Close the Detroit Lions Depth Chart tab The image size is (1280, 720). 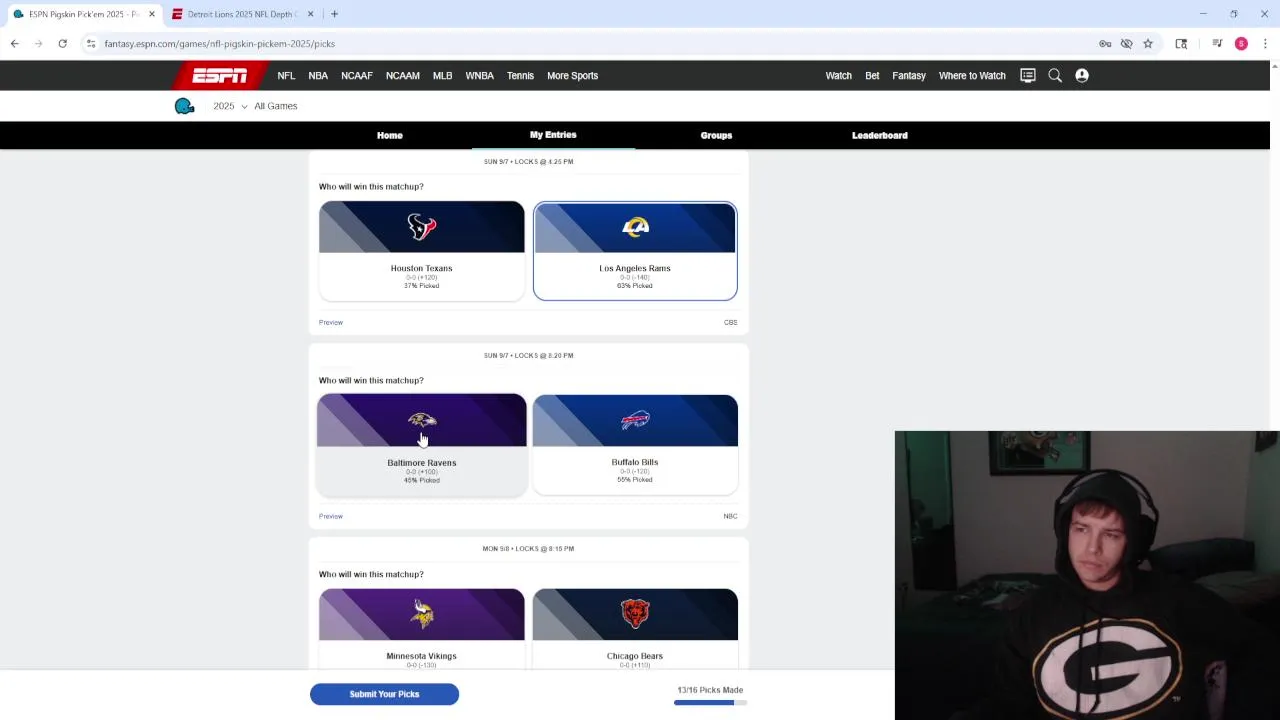[x=310, y=14]
